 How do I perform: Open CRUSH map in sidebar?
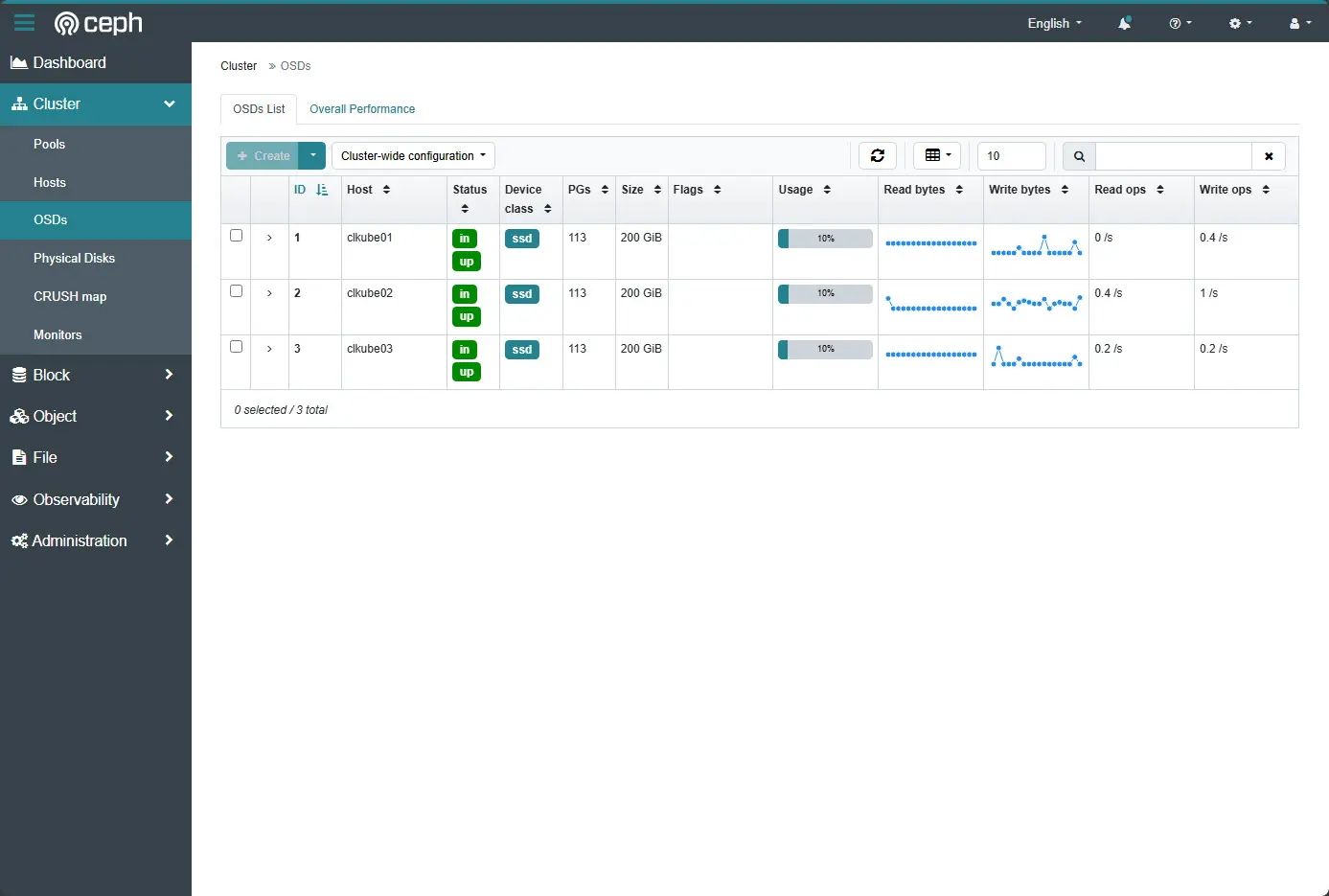70,296
